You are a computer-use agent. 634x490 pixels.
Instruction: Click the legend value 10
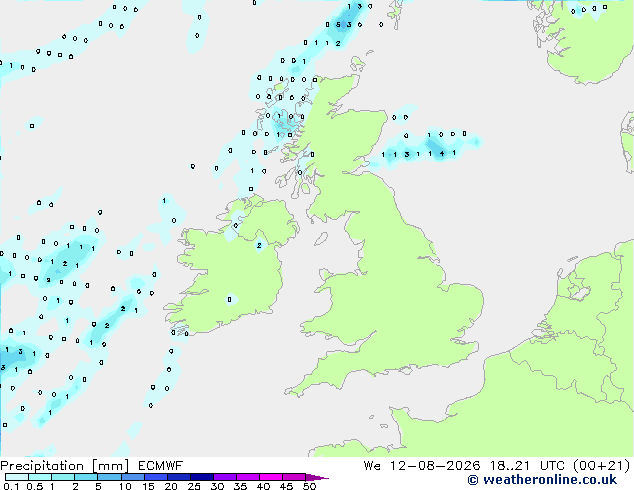(125, 486)
